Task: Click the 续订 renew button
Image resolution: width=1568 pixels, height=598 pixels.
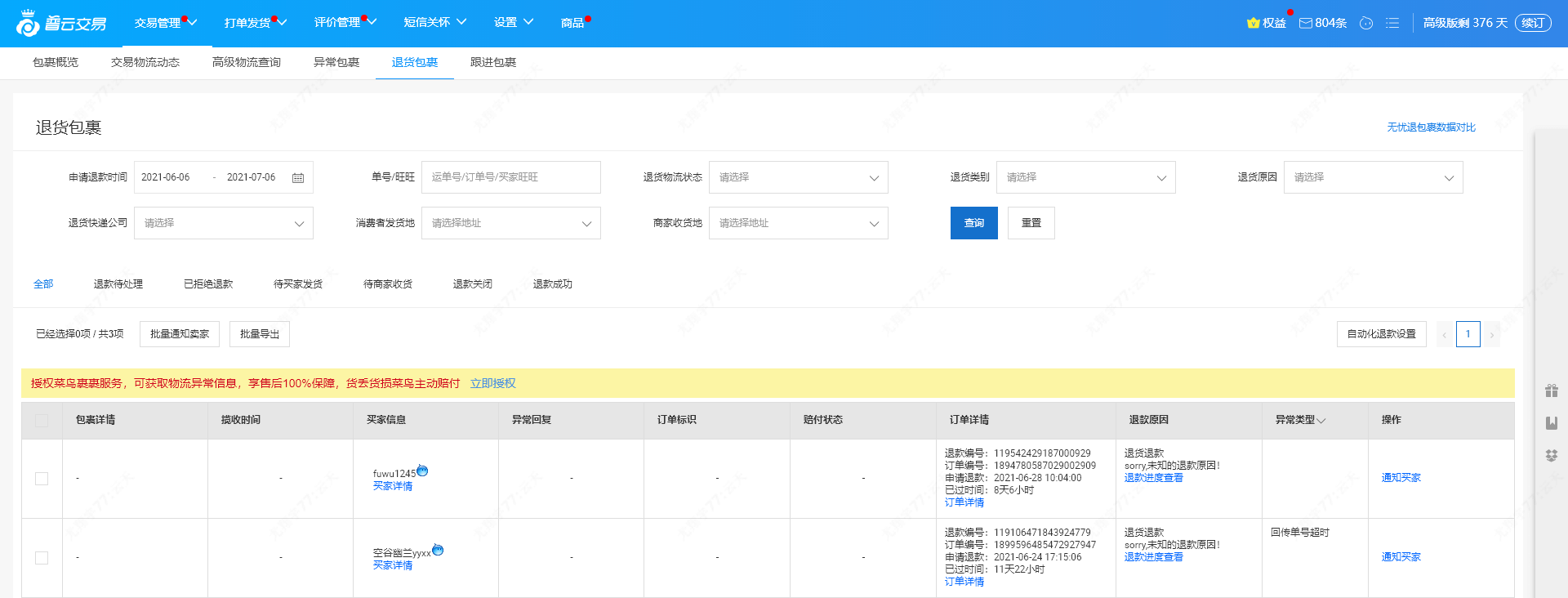Action: pos(1533,23)
